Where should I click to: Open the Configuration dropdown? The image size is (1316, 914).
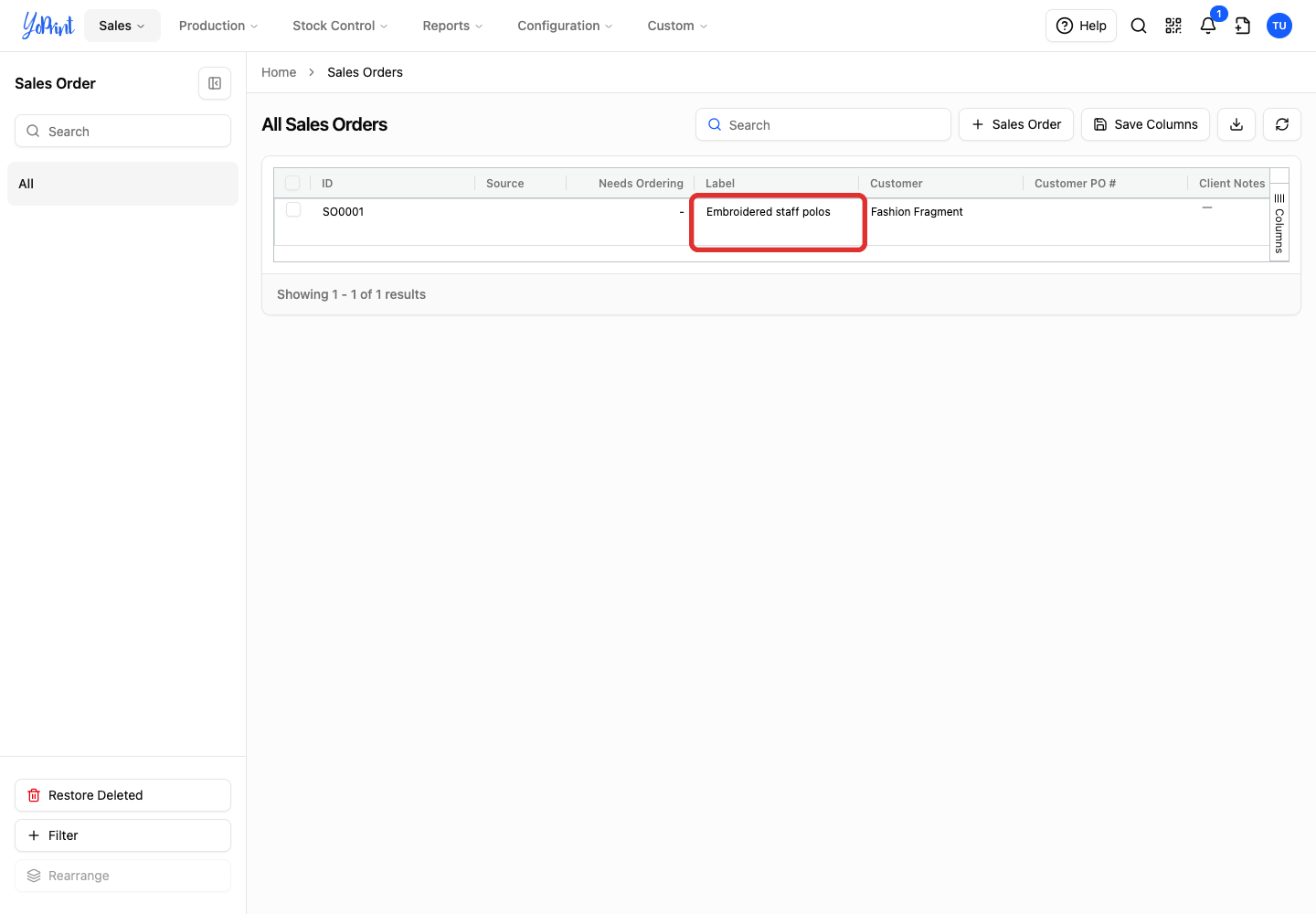point(565,26)
